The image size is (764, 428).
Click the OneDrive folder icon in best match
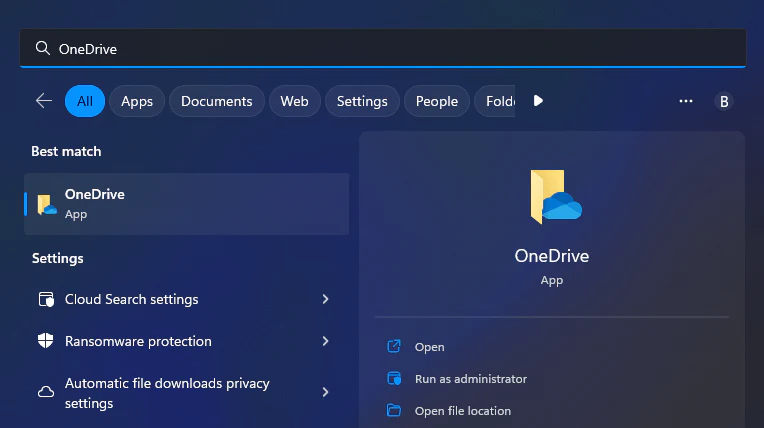(x=47, y=204)
